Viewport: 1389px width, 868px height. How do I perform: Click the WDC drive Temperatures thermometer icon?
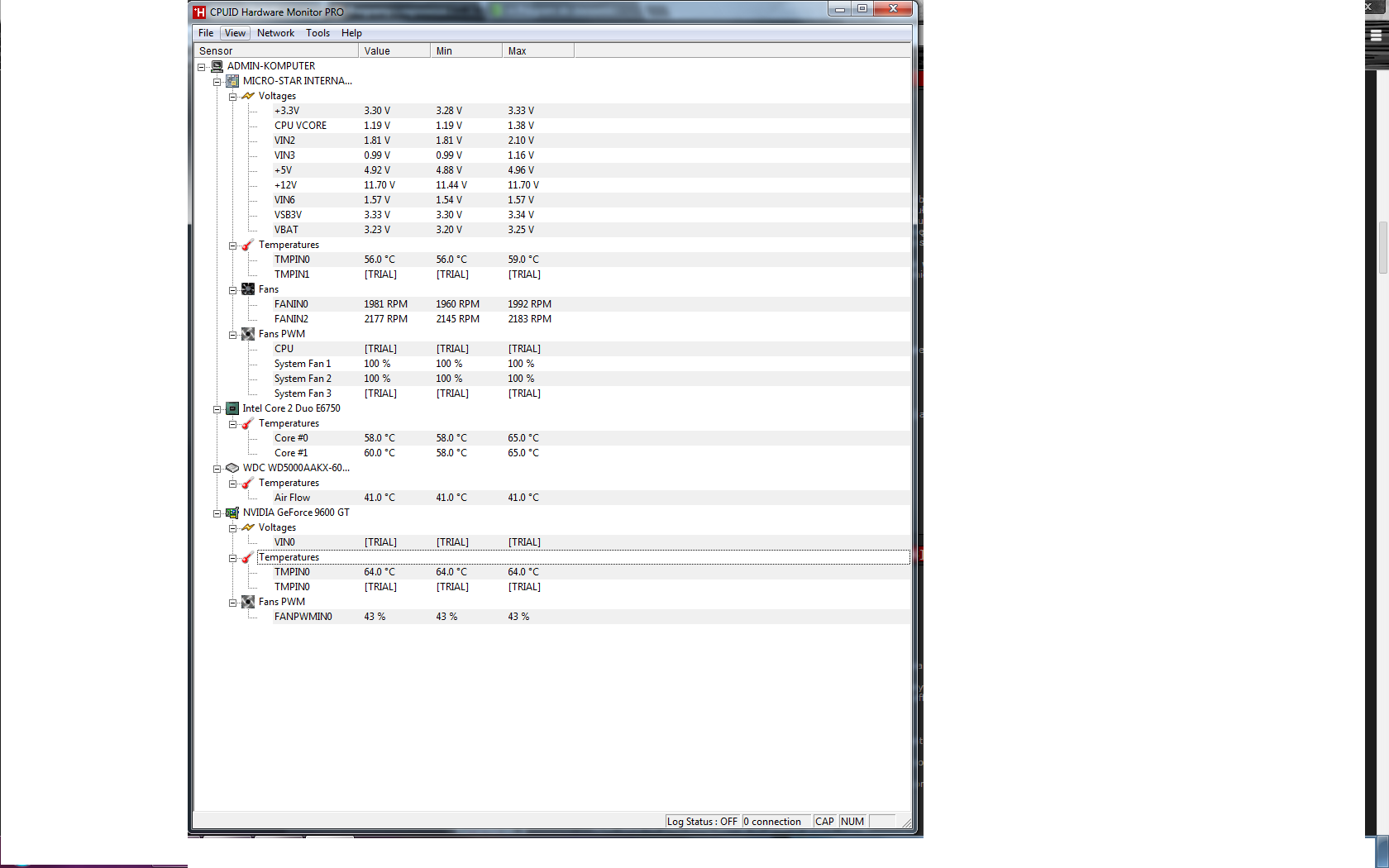(248, 483)
